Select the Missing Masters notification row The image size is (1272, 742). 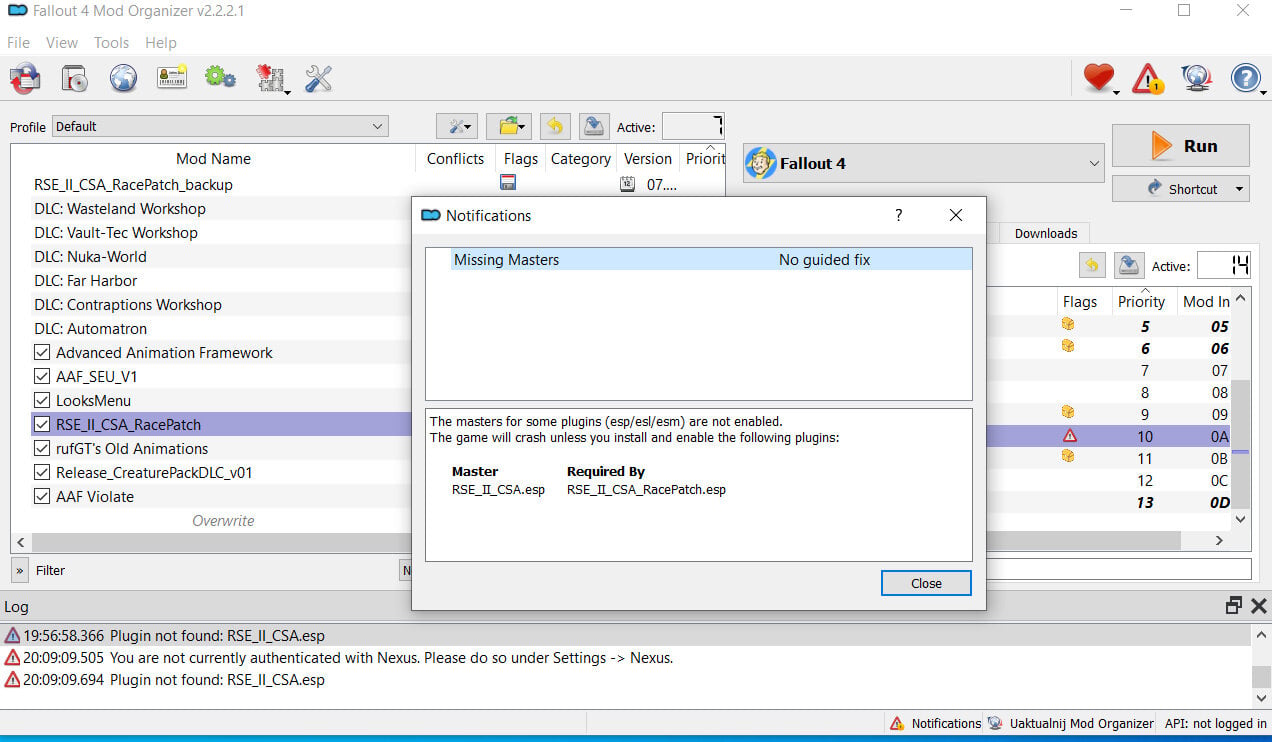(x=711, y=260)
